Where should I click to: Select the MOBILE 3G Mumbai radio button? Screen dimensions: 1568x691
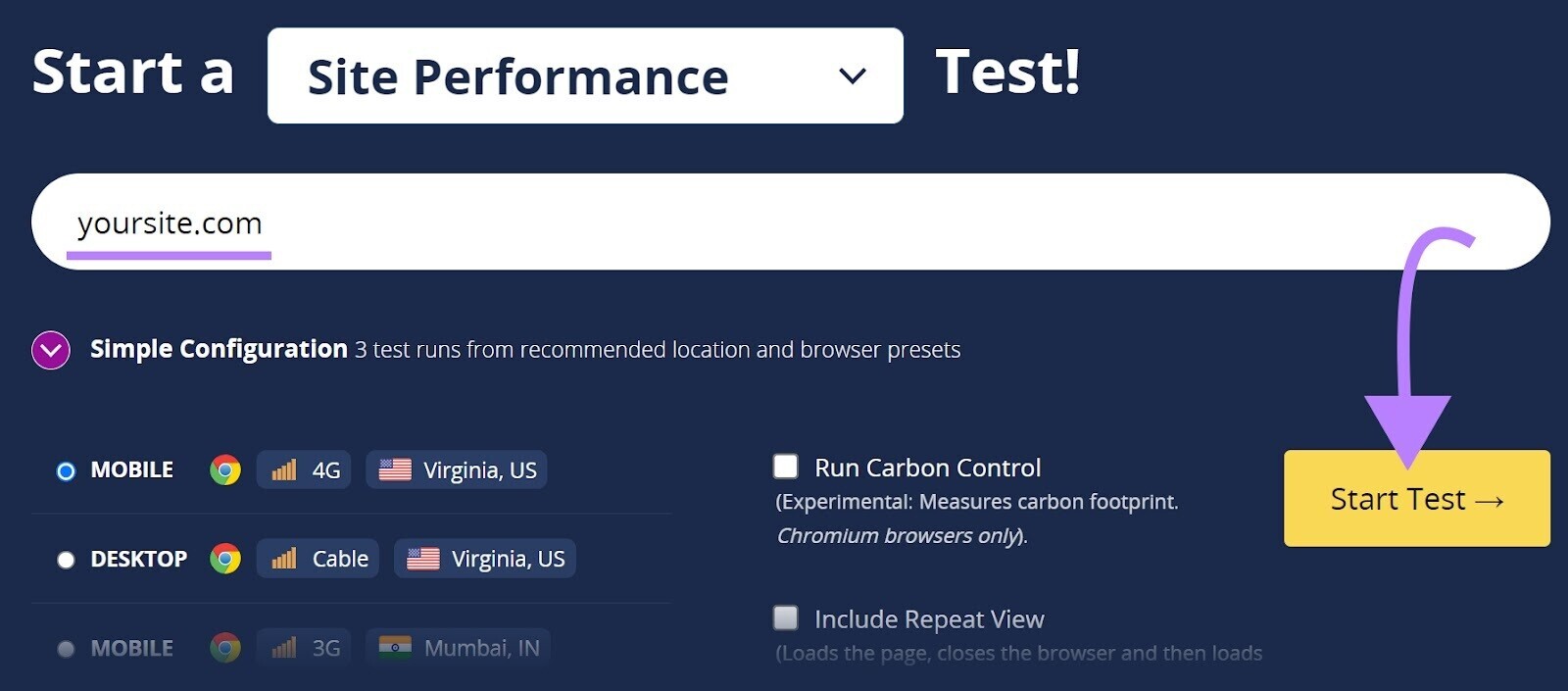[66, 649]
